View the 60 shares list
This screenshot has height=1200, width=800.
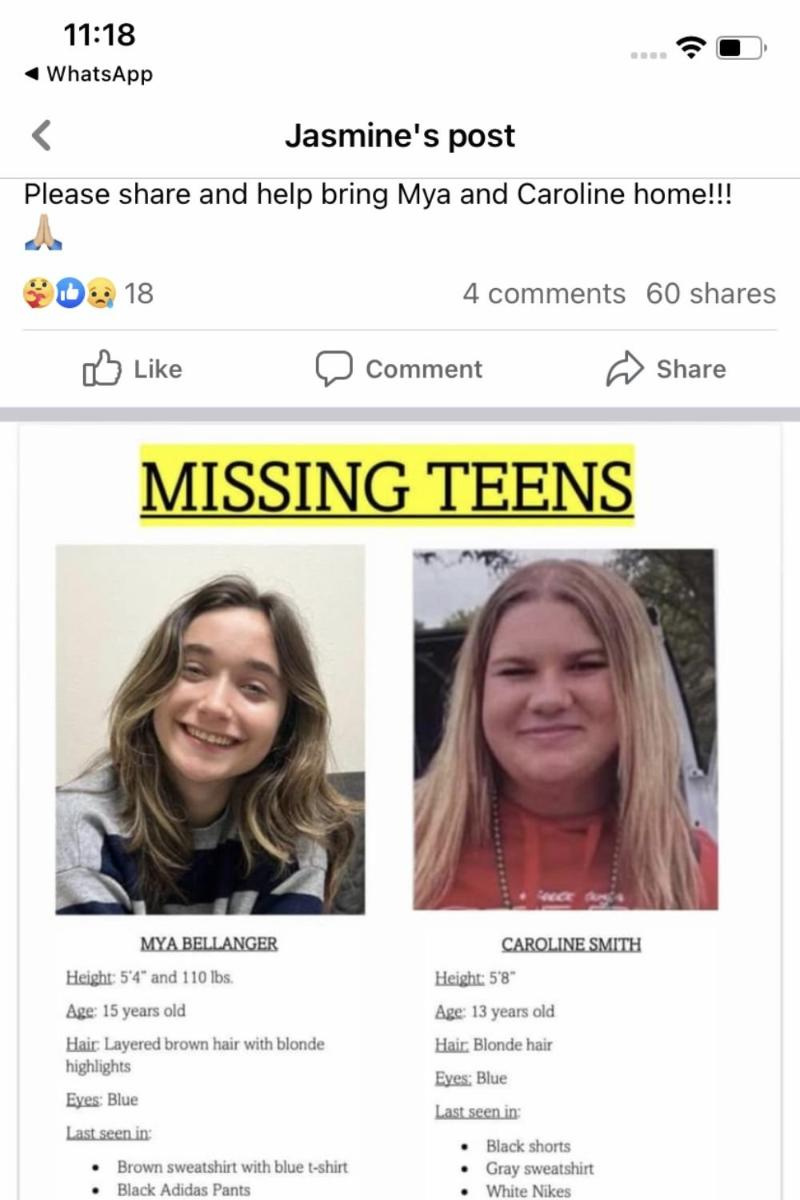pos(711,293)
